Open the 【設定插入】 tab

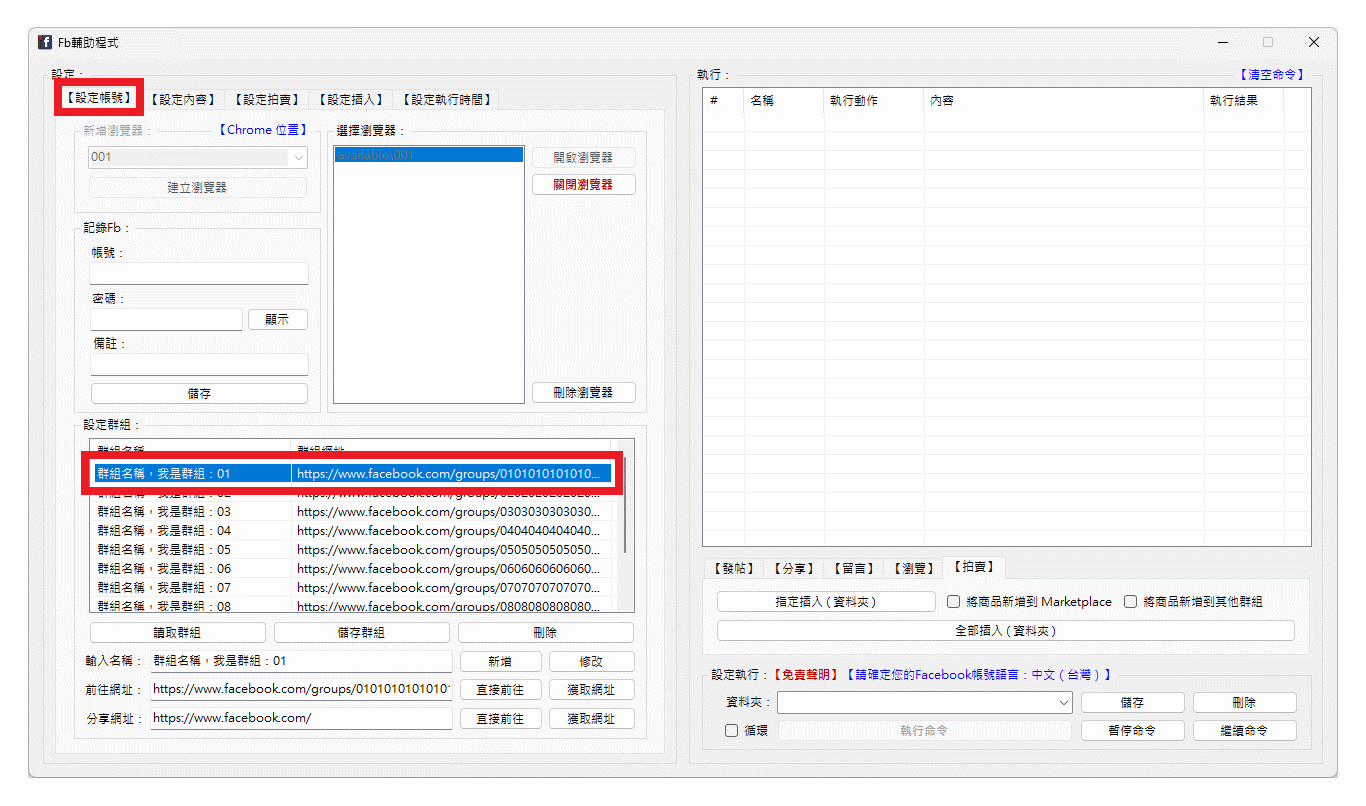(x=350, y=99)
